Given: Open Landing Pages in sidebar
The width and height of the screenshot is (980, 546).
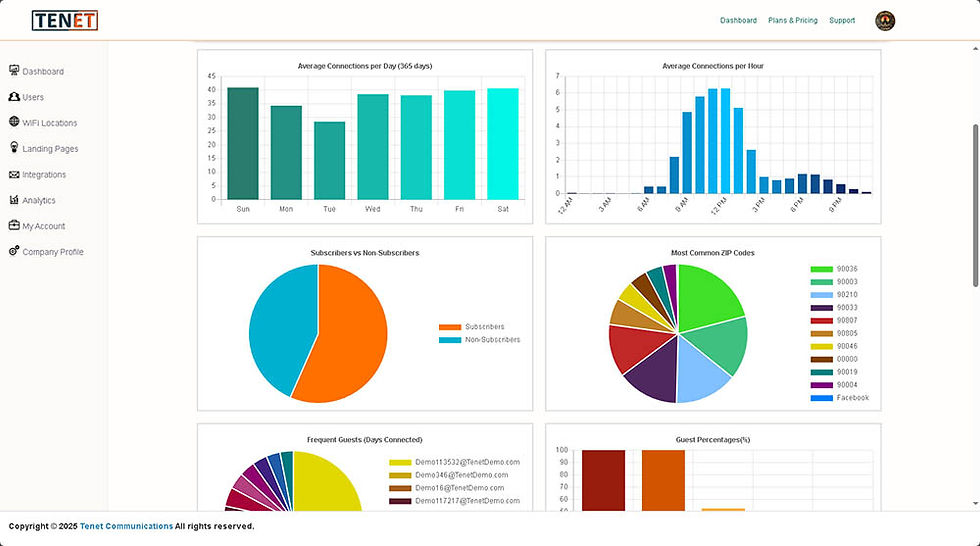Looking at the screenshot, I should point(51,149).
